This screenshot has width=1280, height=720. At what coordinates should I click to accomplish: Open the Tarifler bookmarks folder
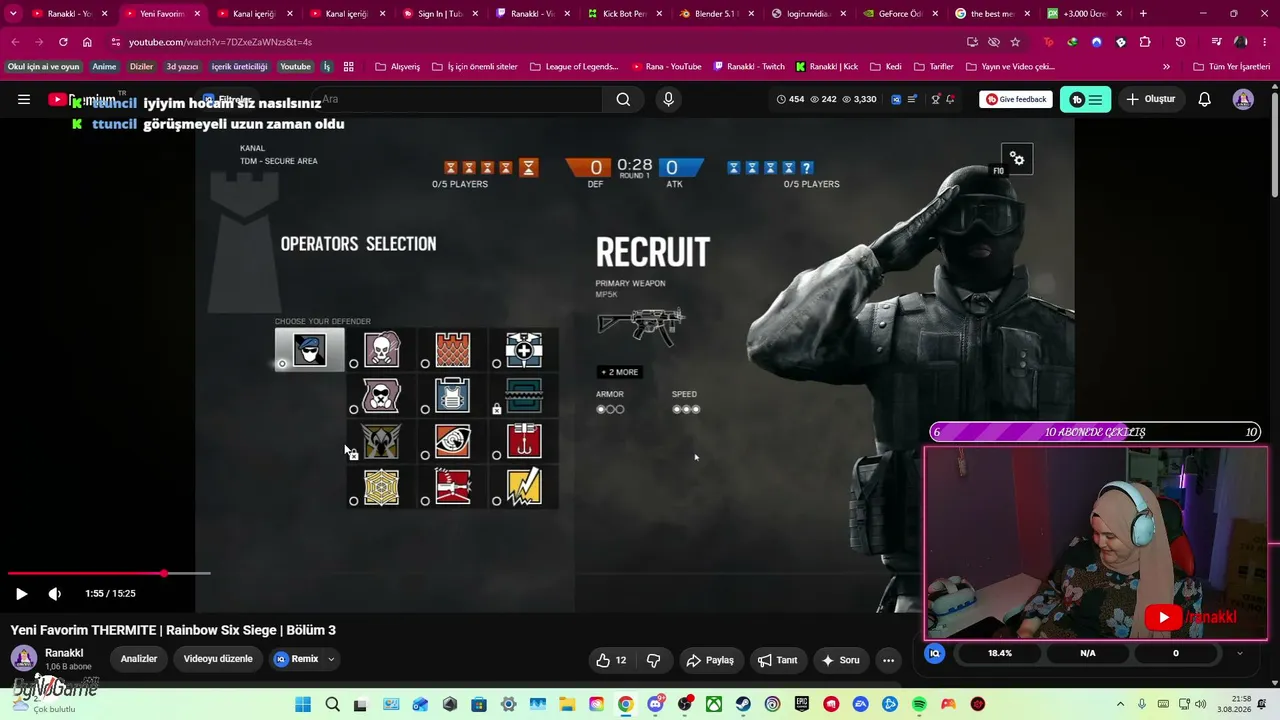[x=933, y=67]
